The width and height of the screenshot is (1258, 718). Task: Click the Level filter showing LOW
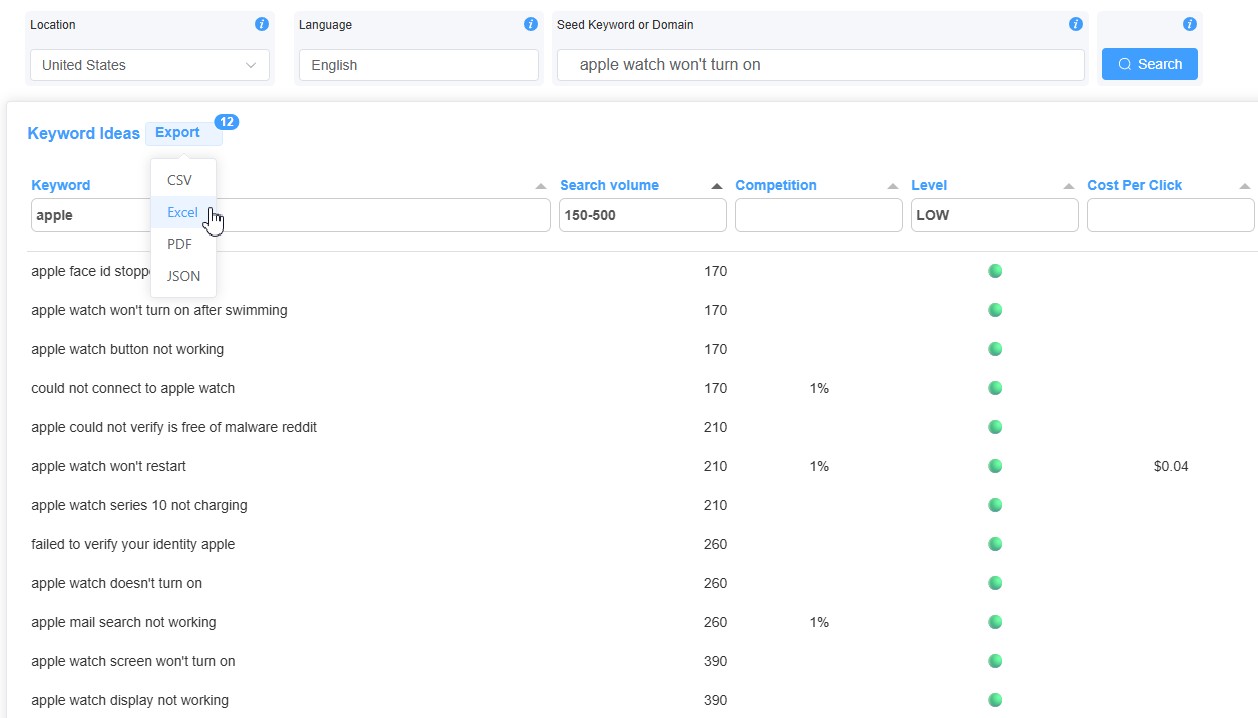pos(994,214)
